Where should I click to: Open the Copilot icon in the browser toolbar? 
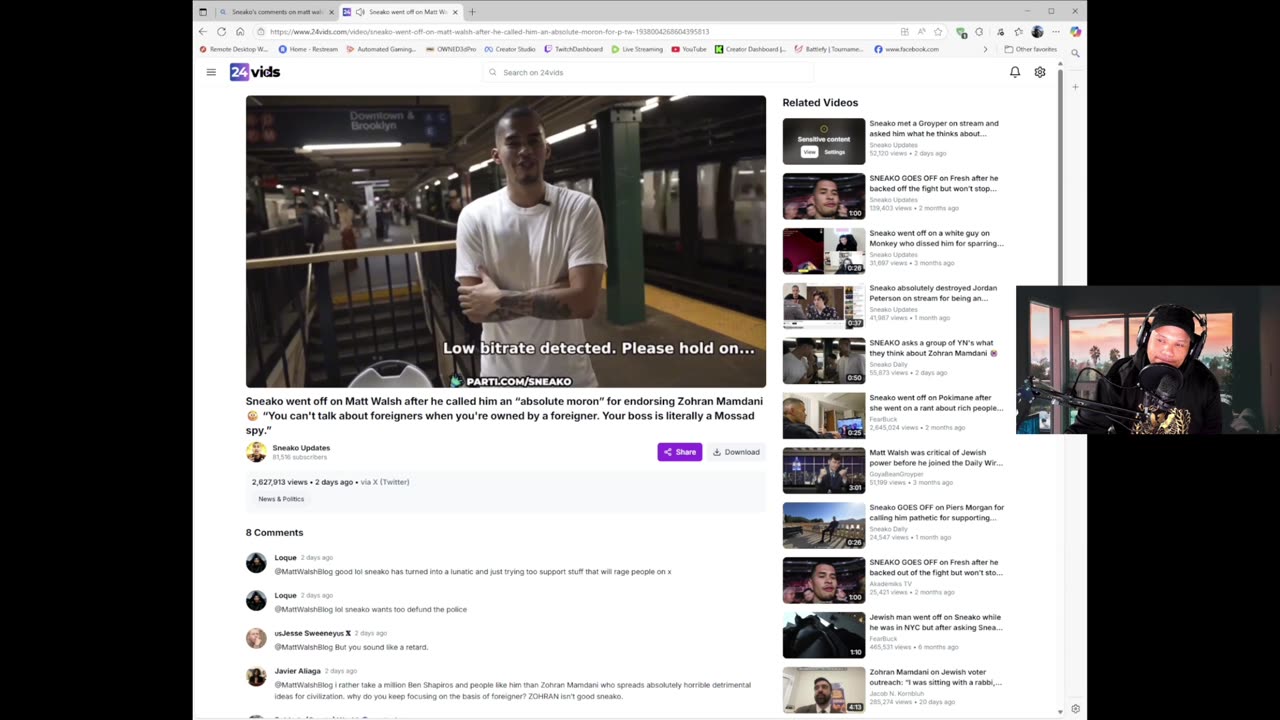coord(1075,31)
